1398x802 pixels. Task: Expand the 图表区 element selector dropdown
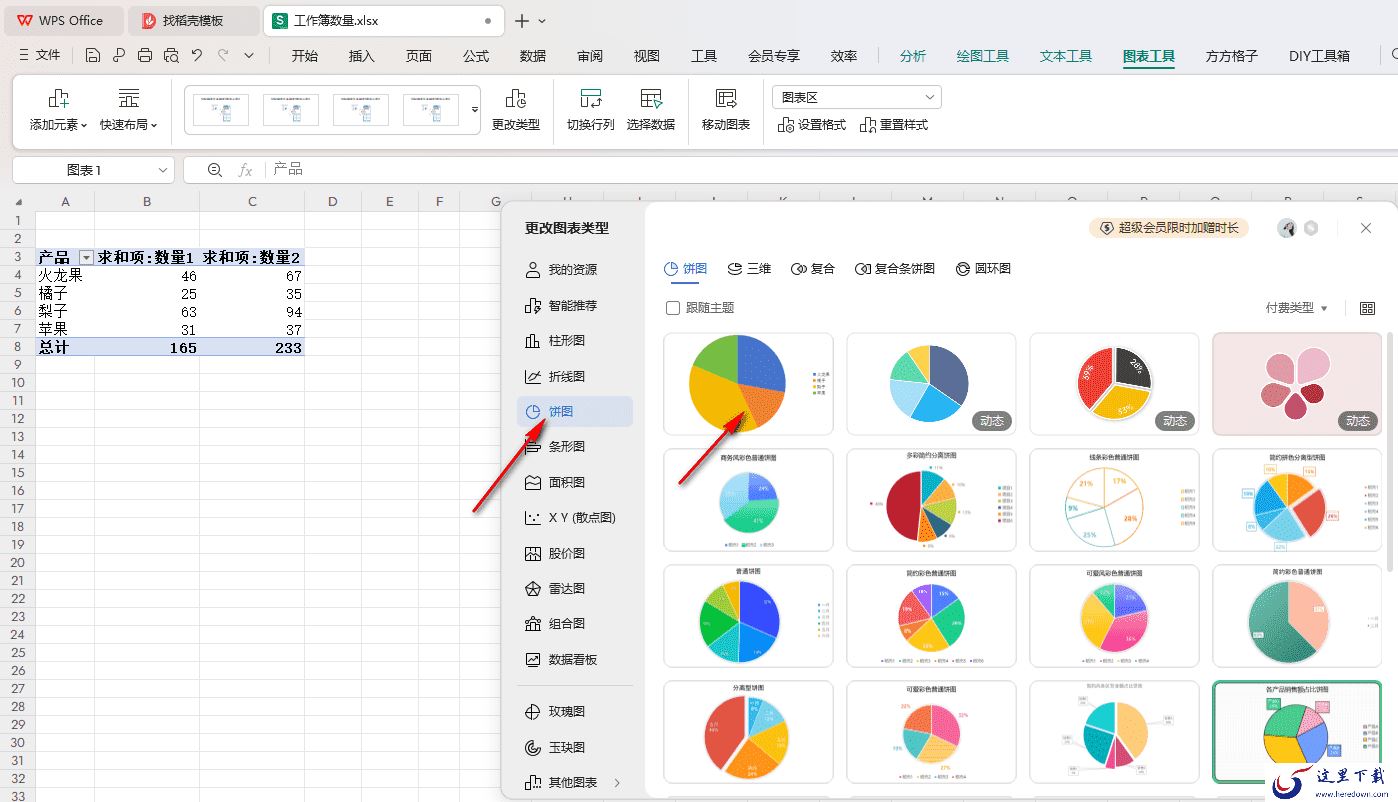857,97
